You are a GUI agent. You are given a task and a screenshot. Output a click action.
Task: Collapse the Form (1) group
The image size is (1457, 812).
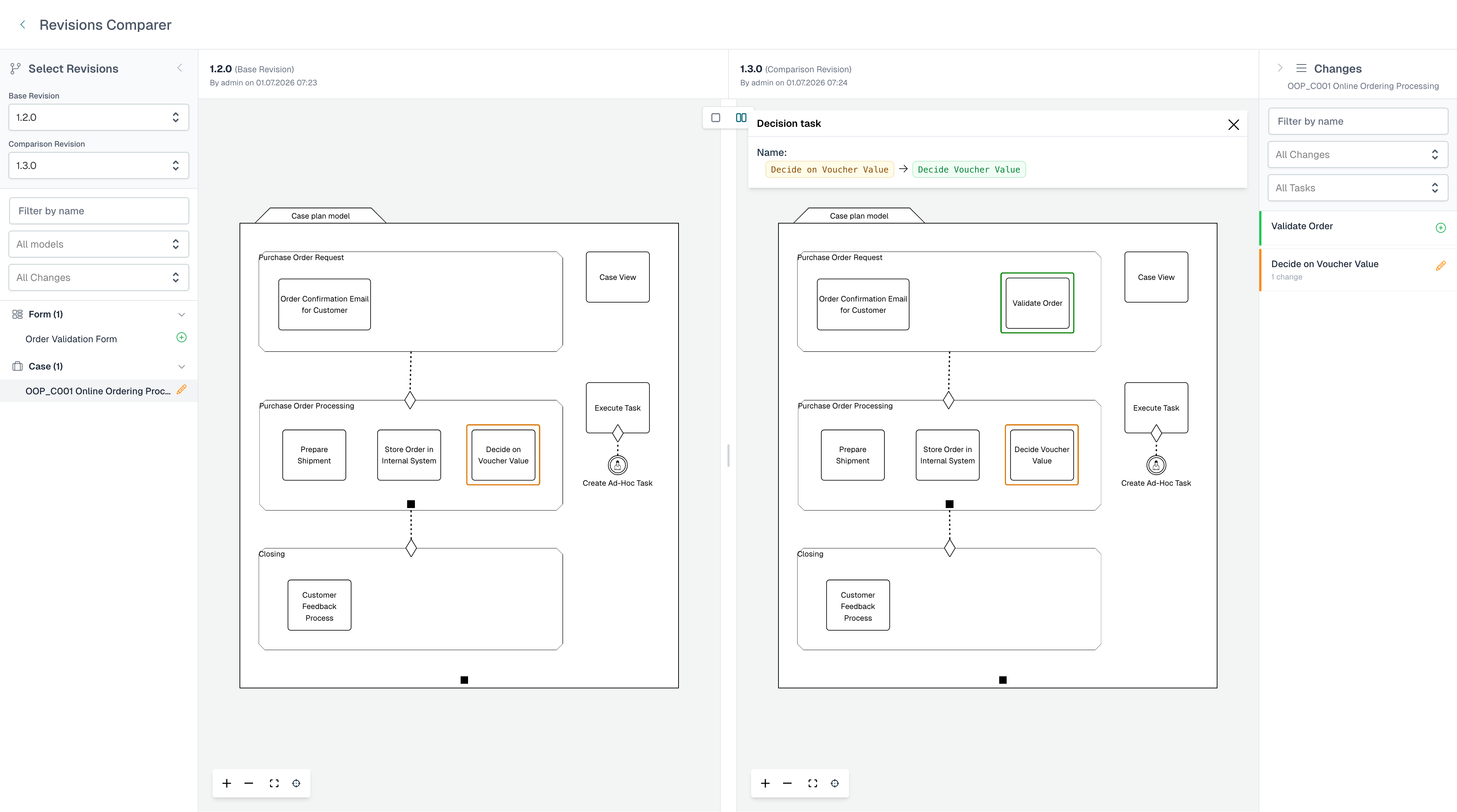point(181,314)
